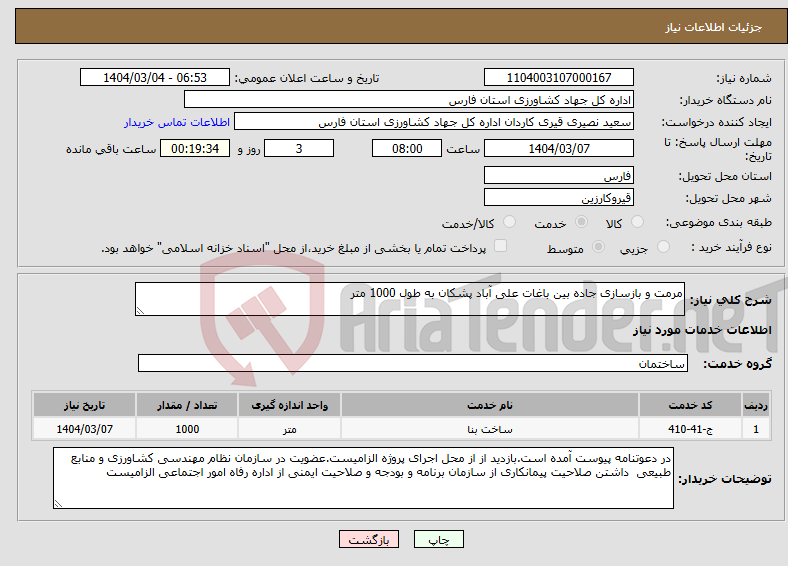788x566 pixels.
Task: Click the کد خدمت column header
Action: click(691, 405)
